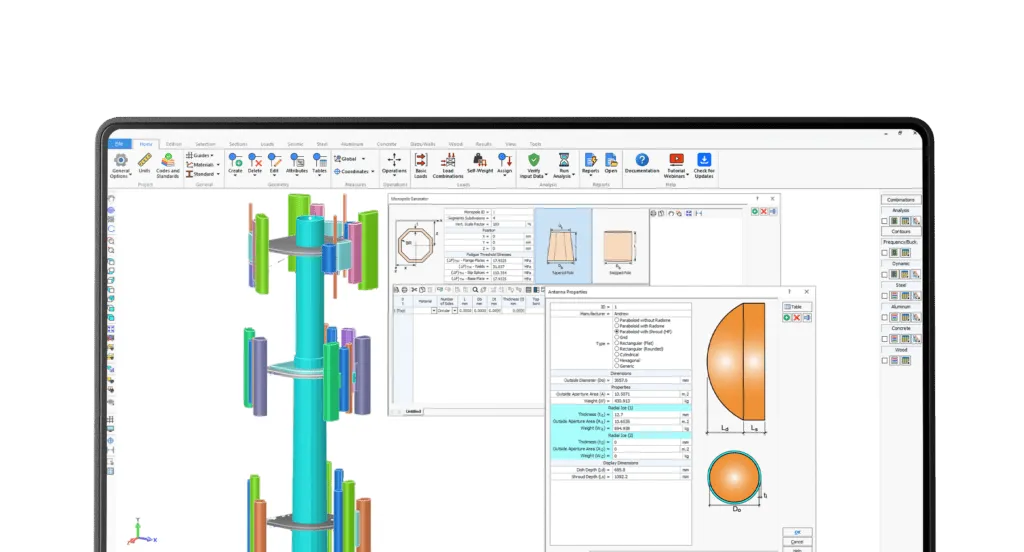Image resolution: width=1024 pixels, height=552 pixels.
Task: Click the Contours button
Action: tap(901, 231)
